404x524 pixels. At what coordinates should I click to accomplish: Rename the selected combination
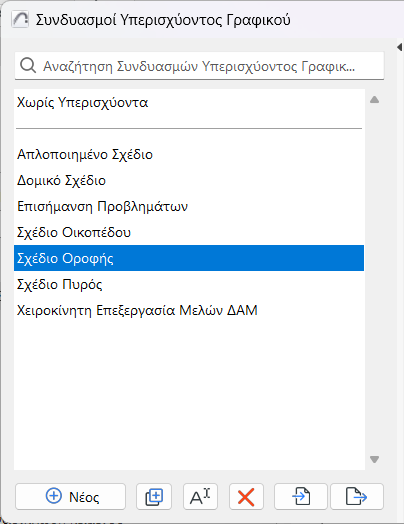coord(200,496)
